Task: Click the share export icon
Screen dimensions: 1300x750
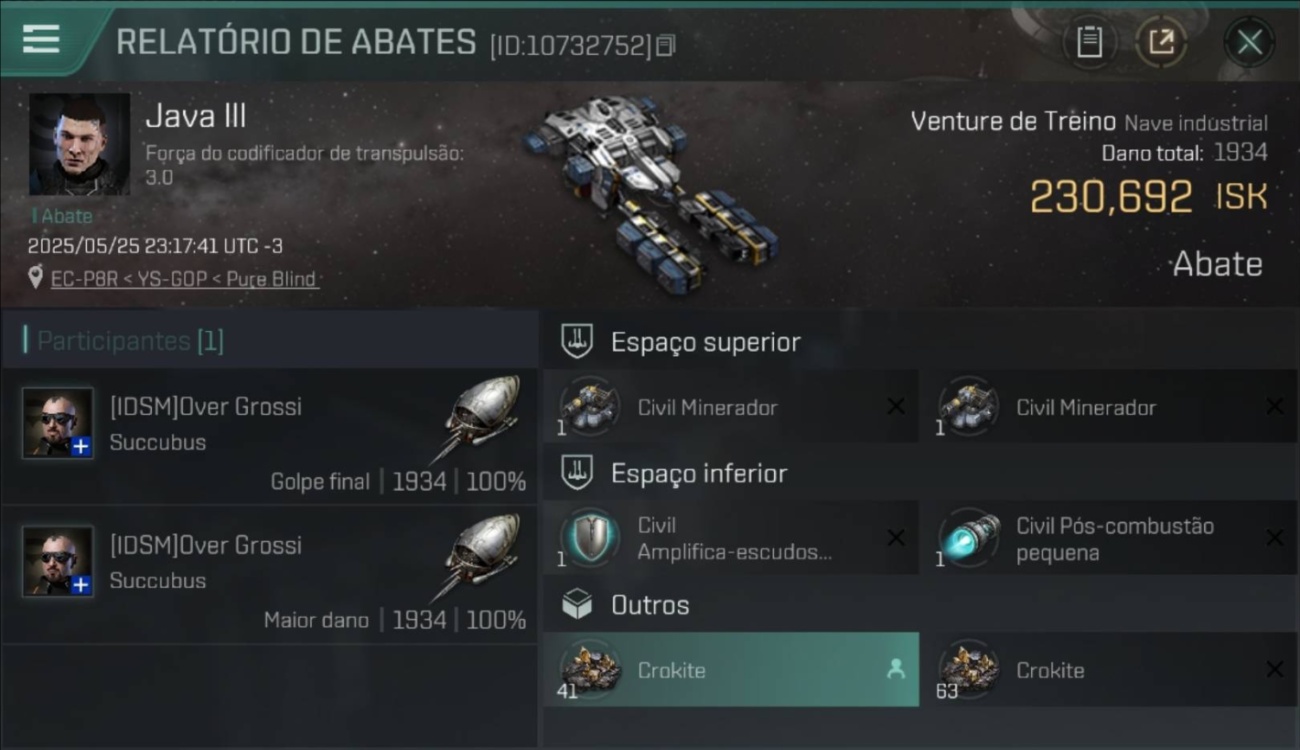Action: [1162, 42]
